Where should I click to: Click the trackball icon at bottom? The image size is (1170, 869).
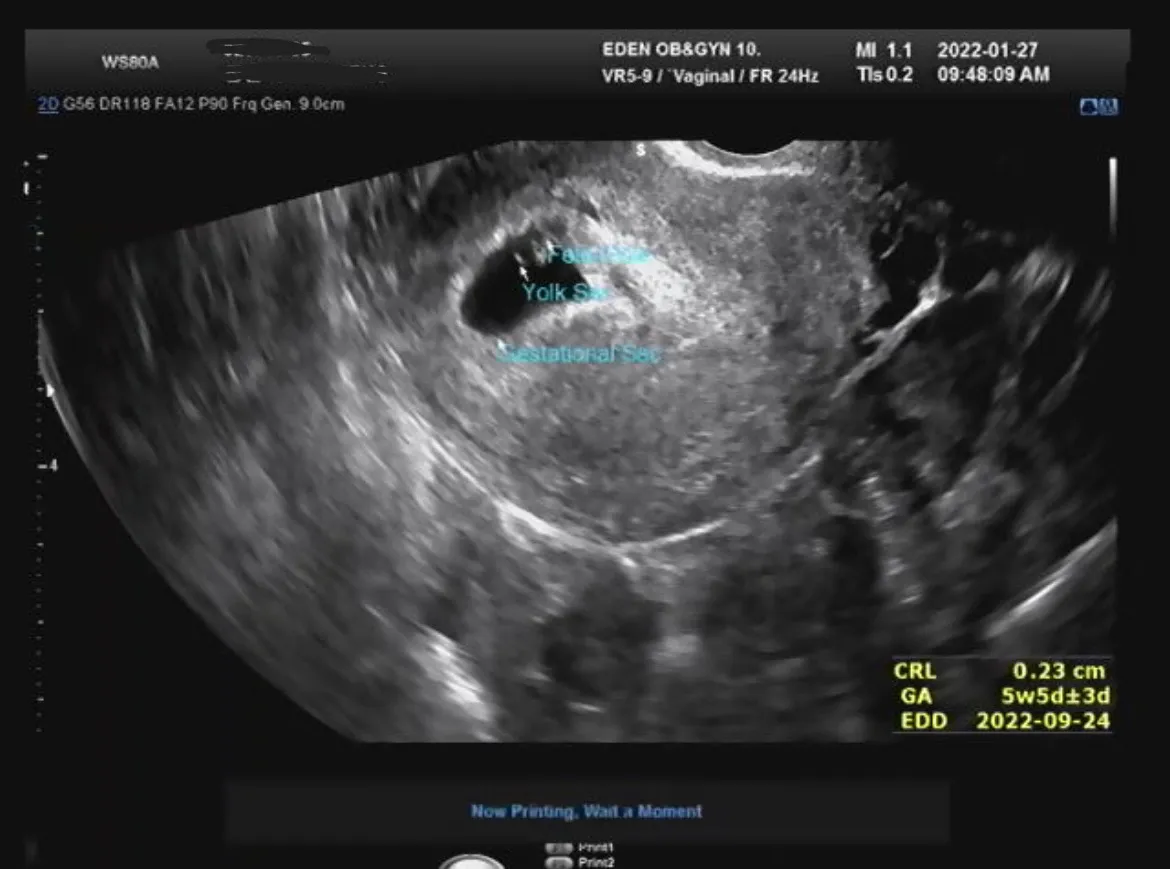470,863
